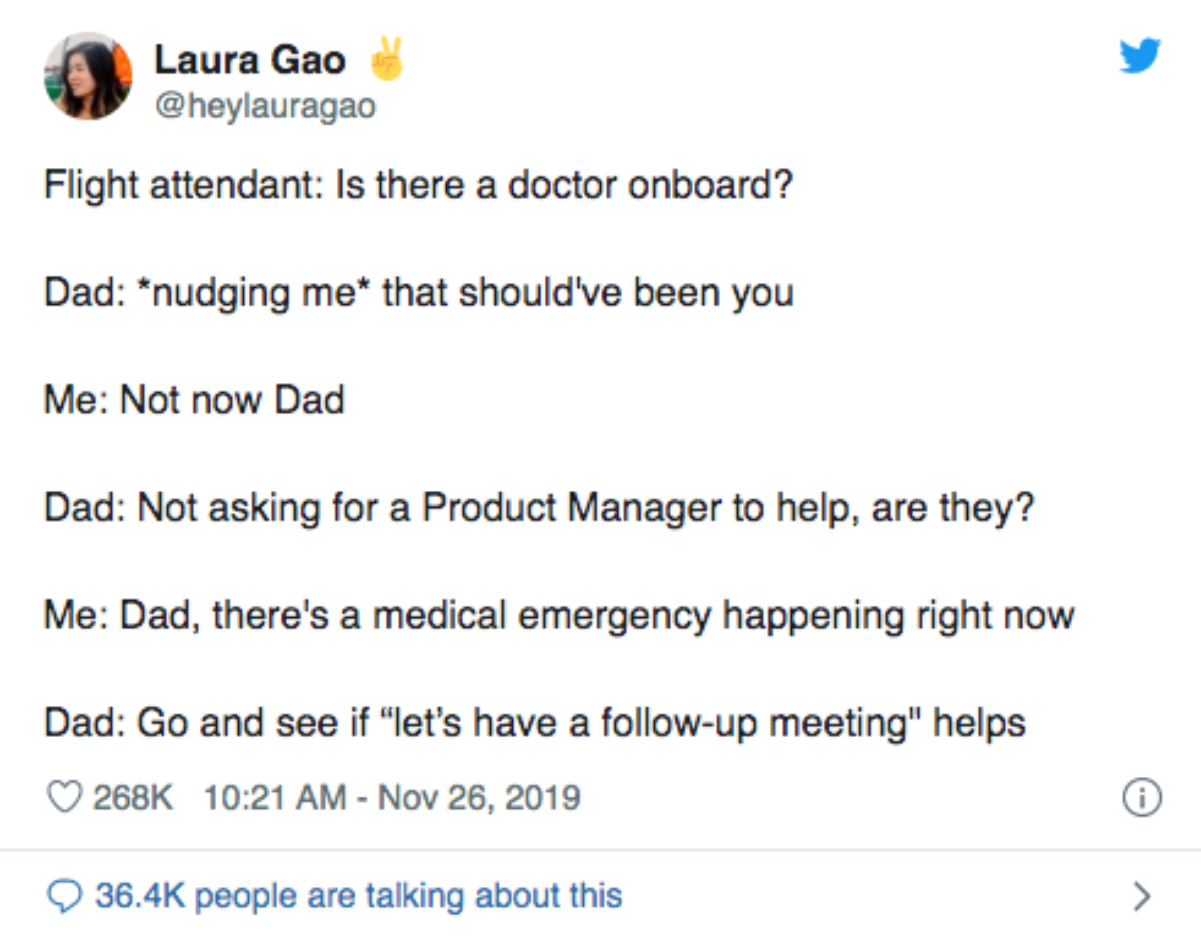The image size is (1201, 939).
Task: Click the 268K likes count
Action: coord(133,797)
